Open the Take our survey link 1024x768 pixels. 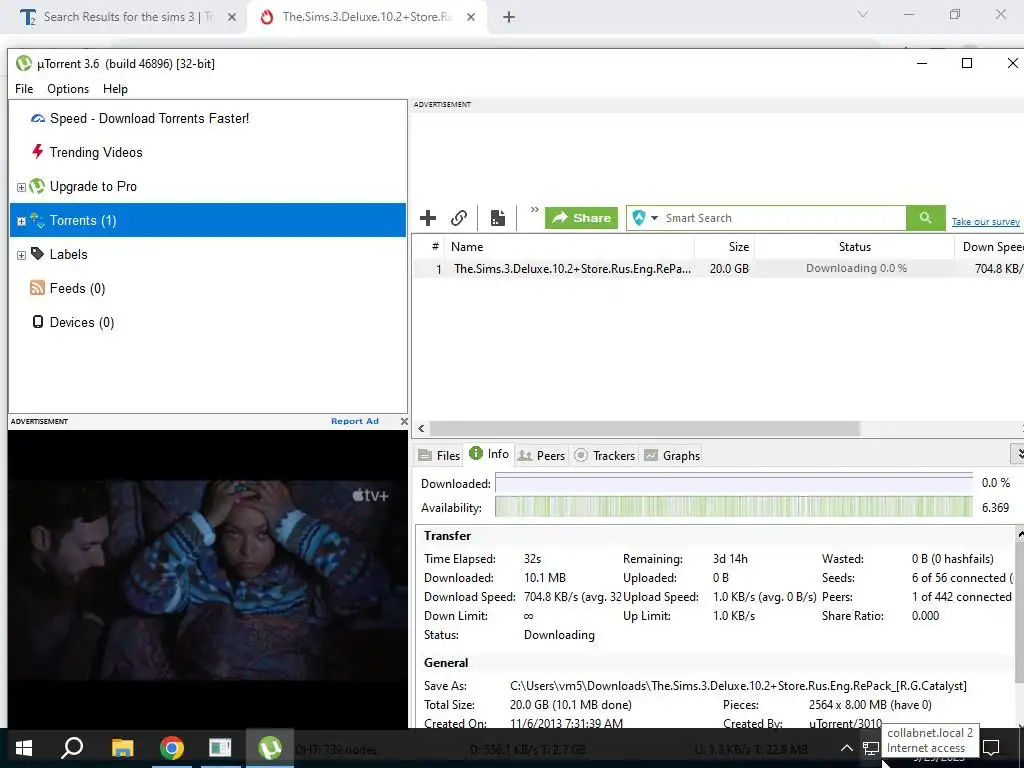click(x=985, y=222)
